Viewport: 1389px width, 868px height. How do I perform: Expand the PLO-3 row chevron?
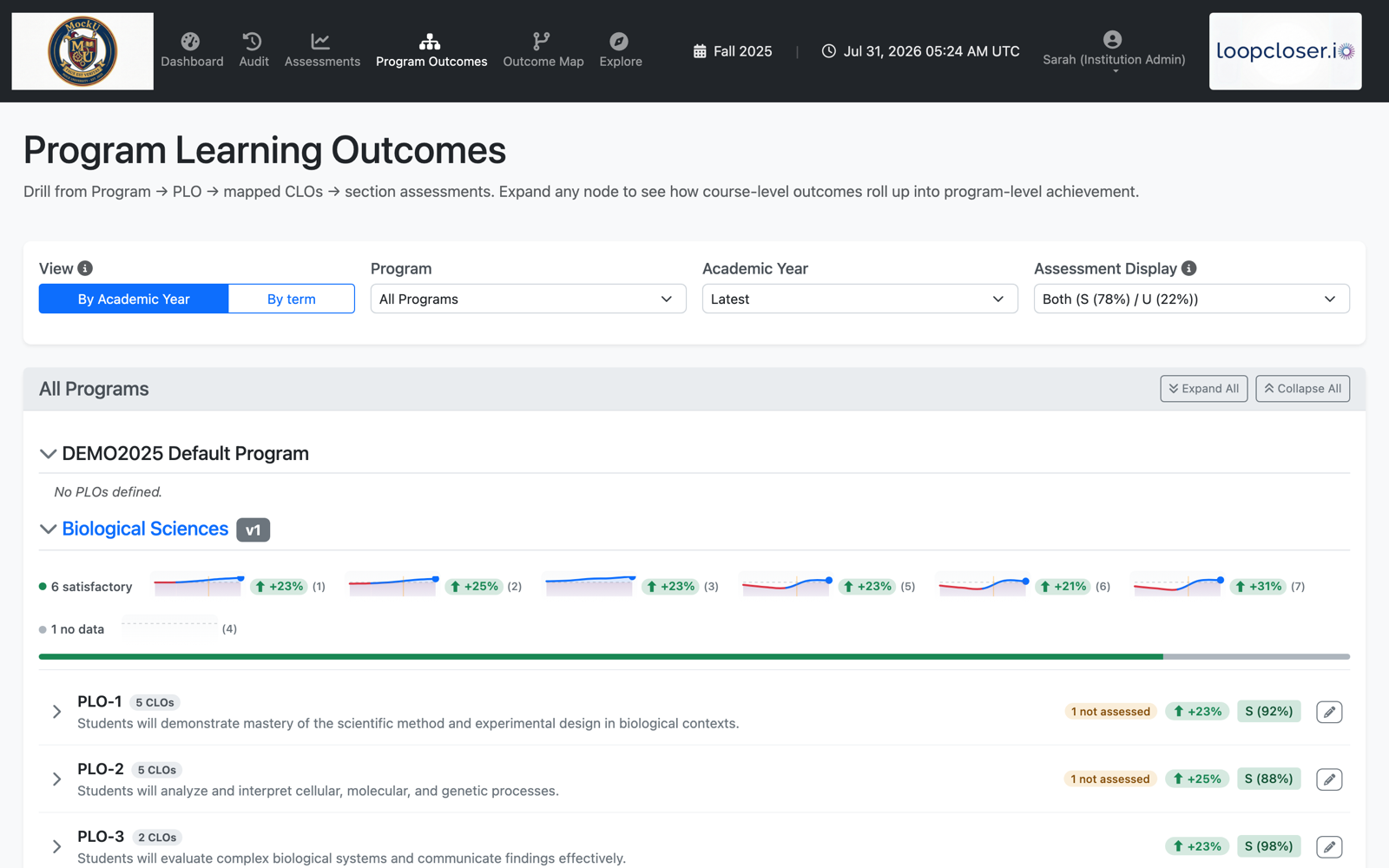pyautogui.click(x=56, y=846)
